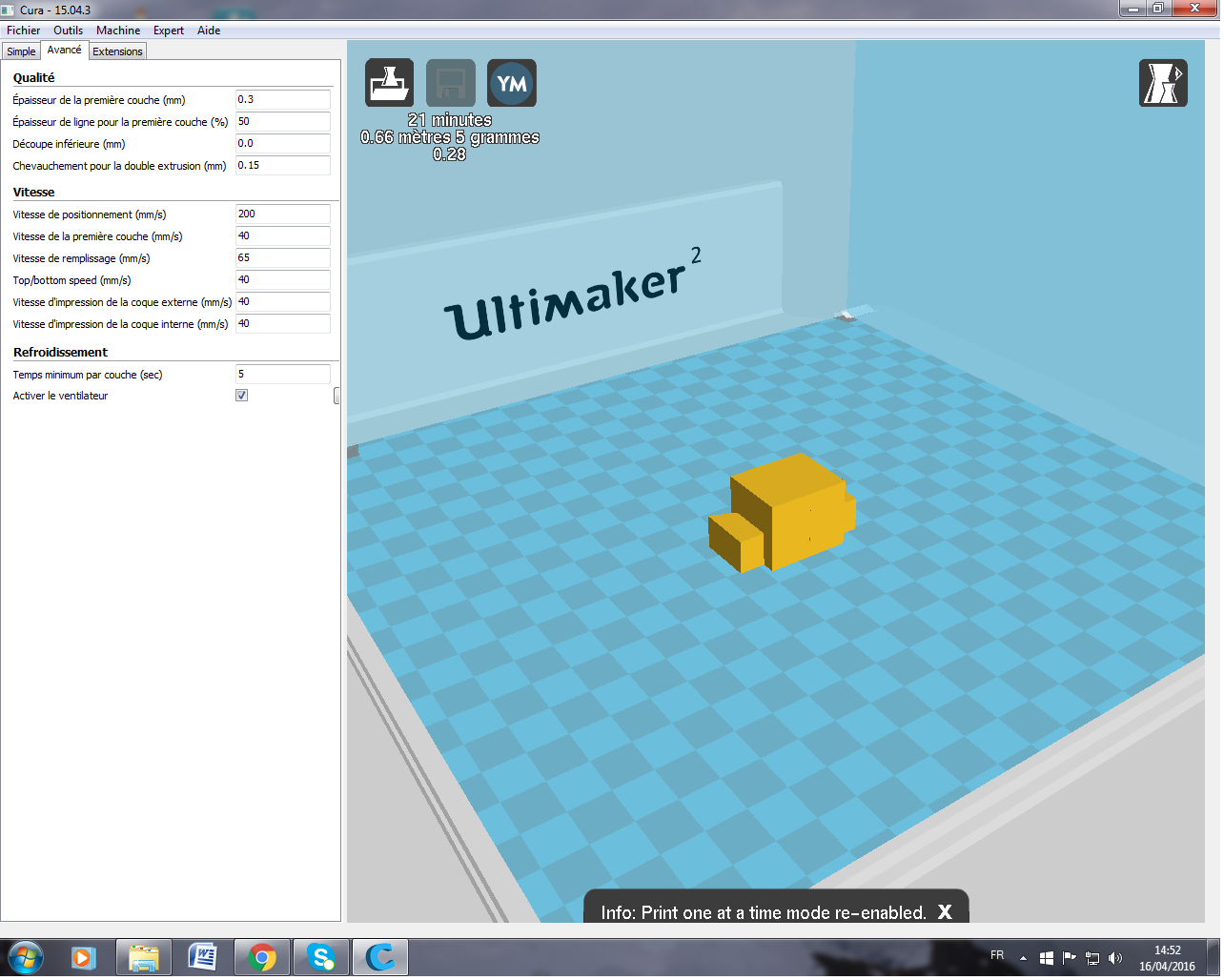Open Microsoft Word from the taskbar
Viewport: 1224px width, 980px height.
coord(203,957)
